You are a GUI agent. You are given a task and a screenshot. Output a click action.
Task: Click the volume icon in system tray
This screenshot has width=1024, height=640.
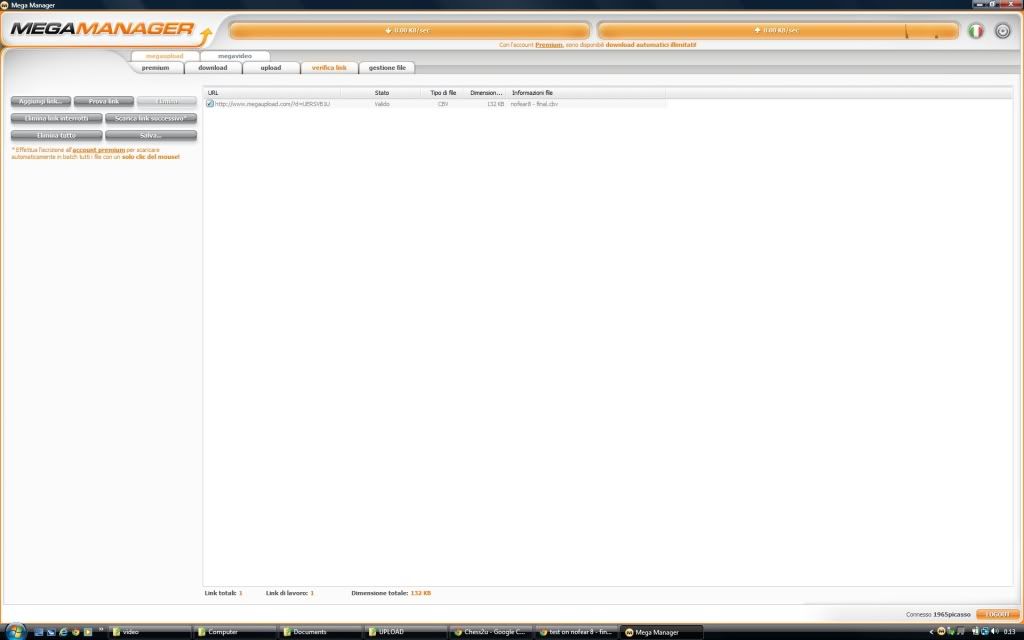click(995, 632)
